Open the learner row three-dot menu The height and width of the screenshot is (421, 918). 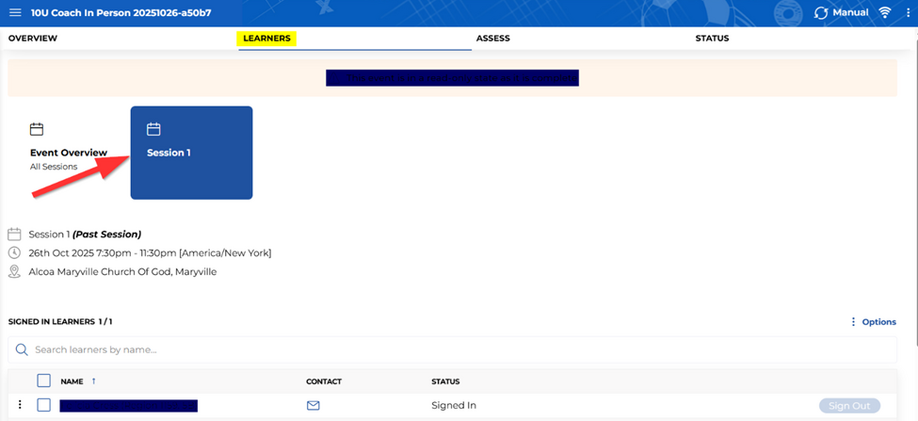click(x=19, y=405)
